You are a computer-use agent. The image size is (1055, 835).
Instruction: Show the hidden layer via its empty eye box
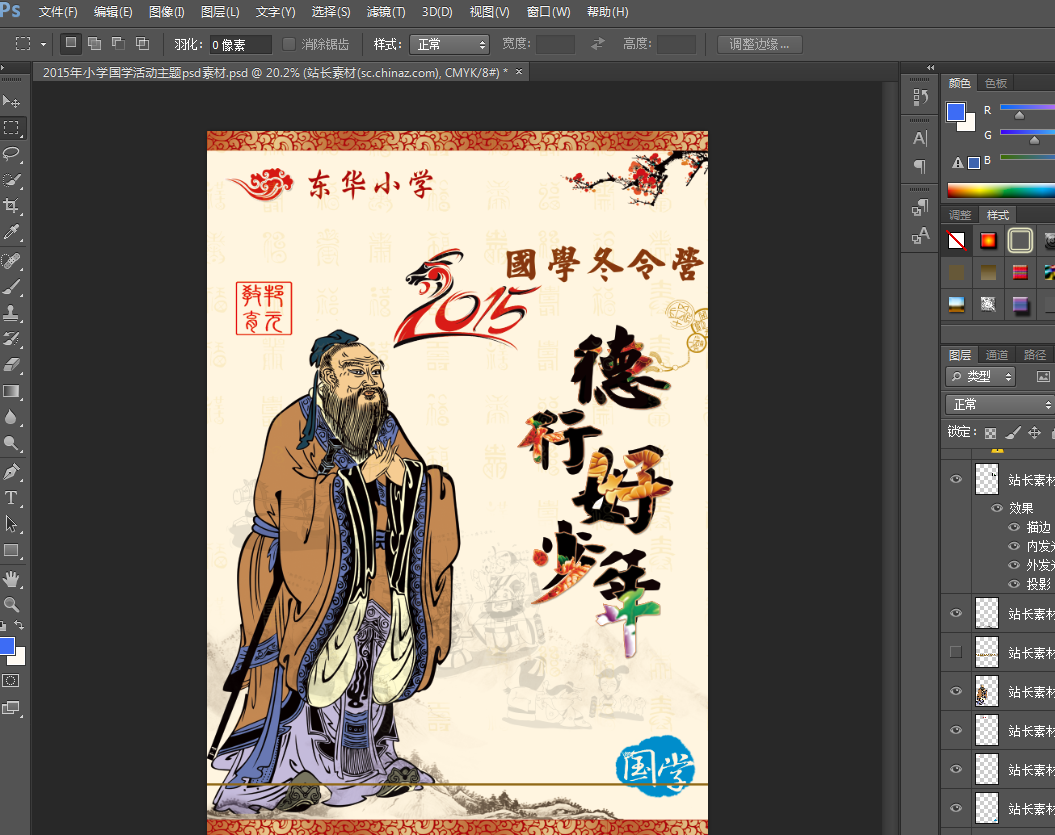[956, 652]
